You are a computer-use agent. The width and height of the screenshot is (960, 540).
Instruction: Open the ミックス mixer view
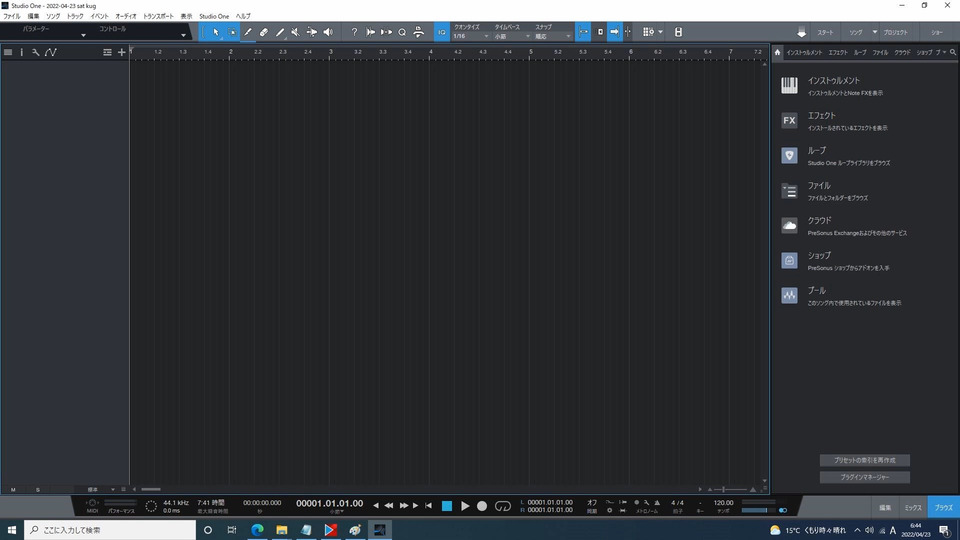(x=913, y=508)
